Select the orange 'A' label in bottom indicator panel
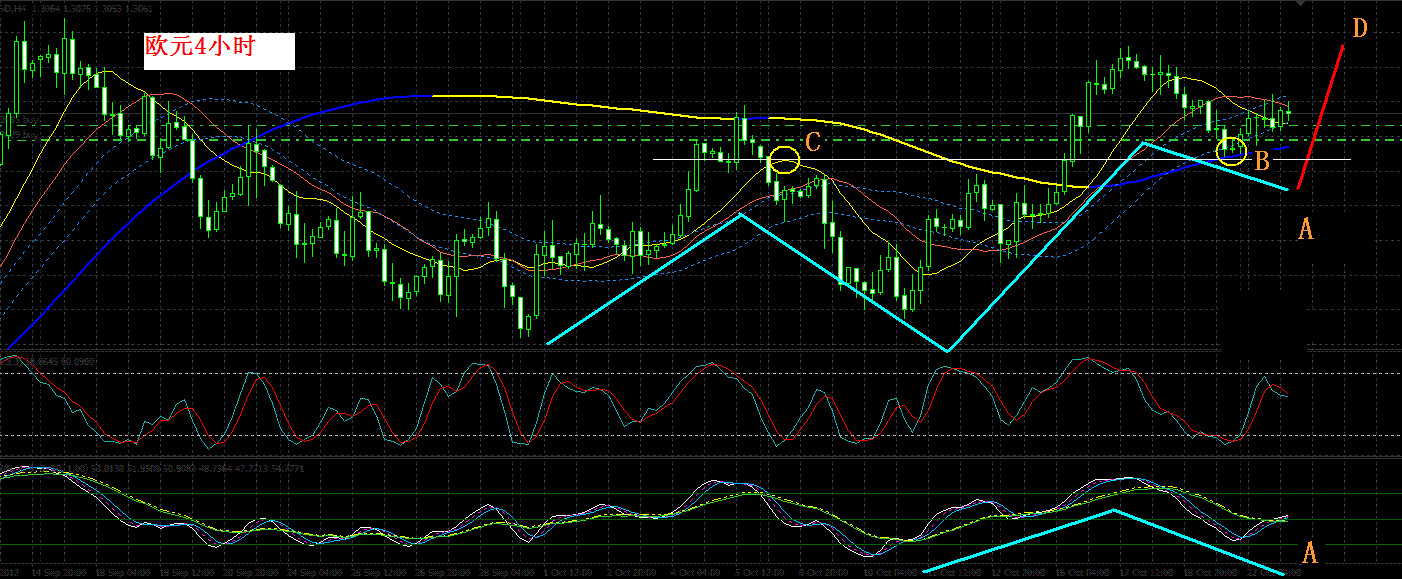The width and height of the screenshot is (1402, 579). (1310, 551)
